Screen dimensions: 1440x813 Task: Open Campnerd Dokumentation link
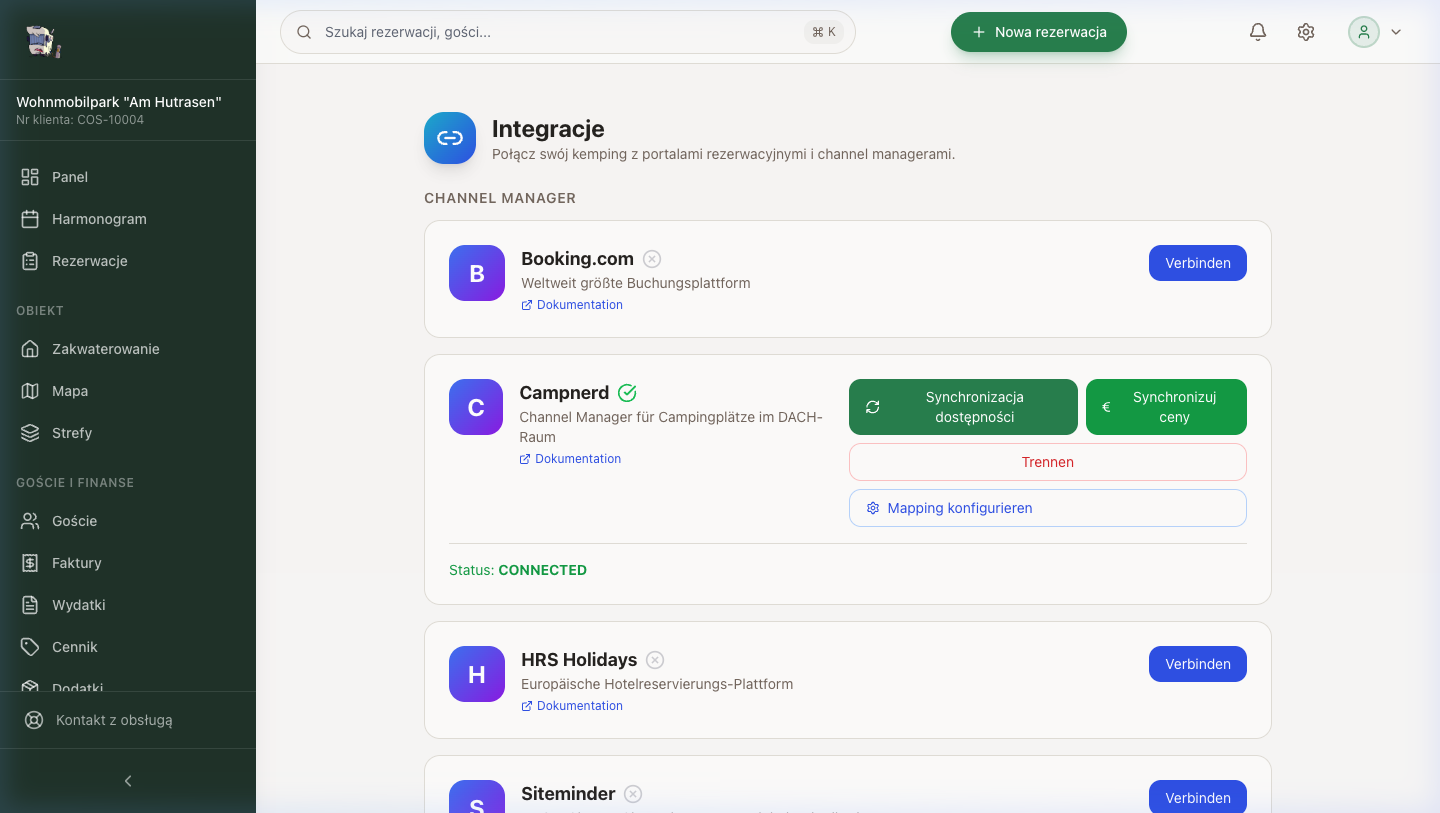point(570,459)
